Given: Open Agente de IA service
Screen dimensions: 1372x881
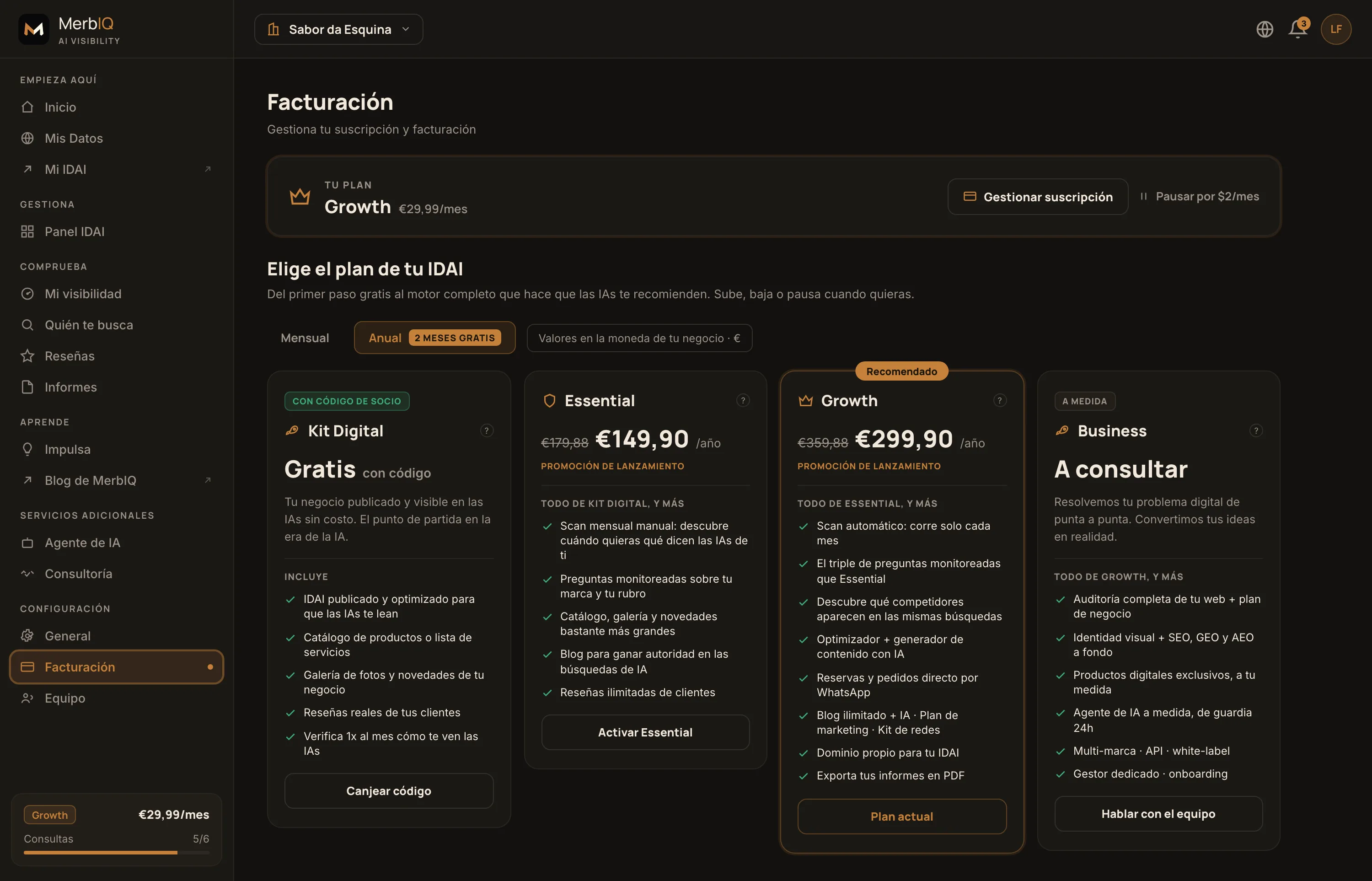Looking at the screenshot, I should [x=117, y=543].
